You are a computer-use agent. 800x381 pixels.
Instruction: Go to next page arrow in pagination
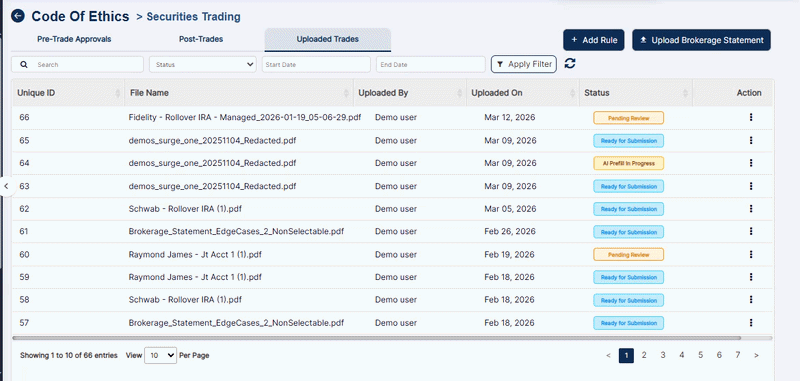pos(756,355)
